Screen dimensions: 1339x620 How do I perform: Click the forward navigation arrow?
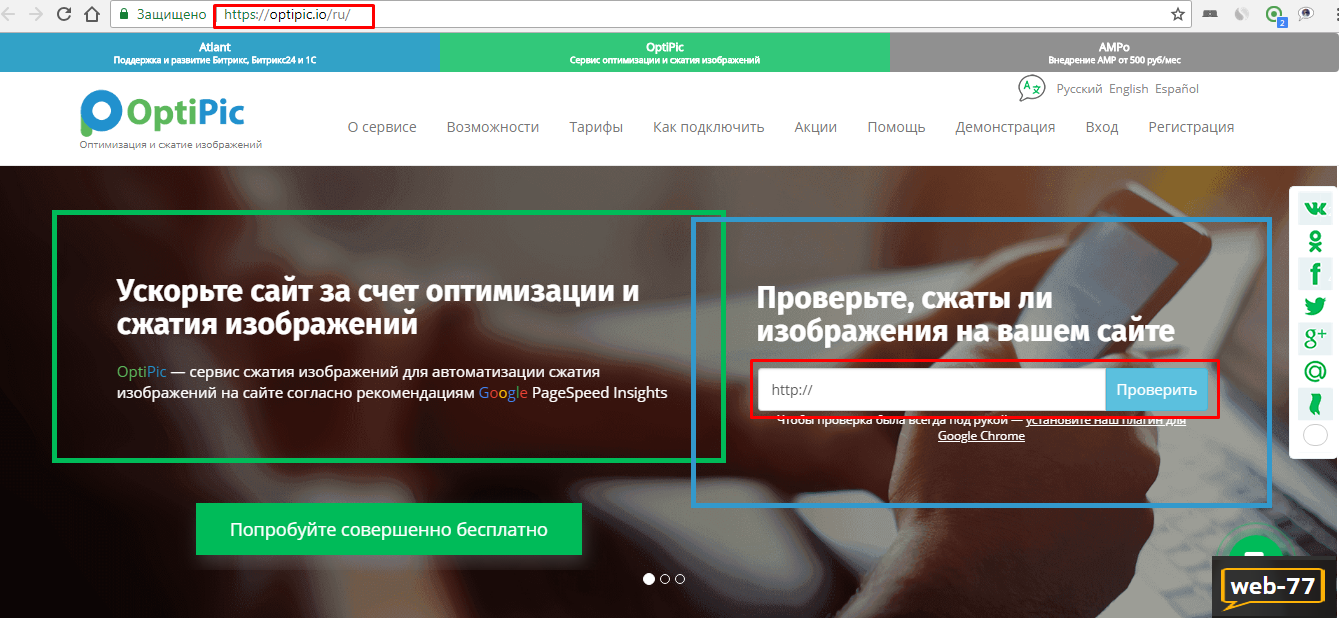[x=36, y=15]
